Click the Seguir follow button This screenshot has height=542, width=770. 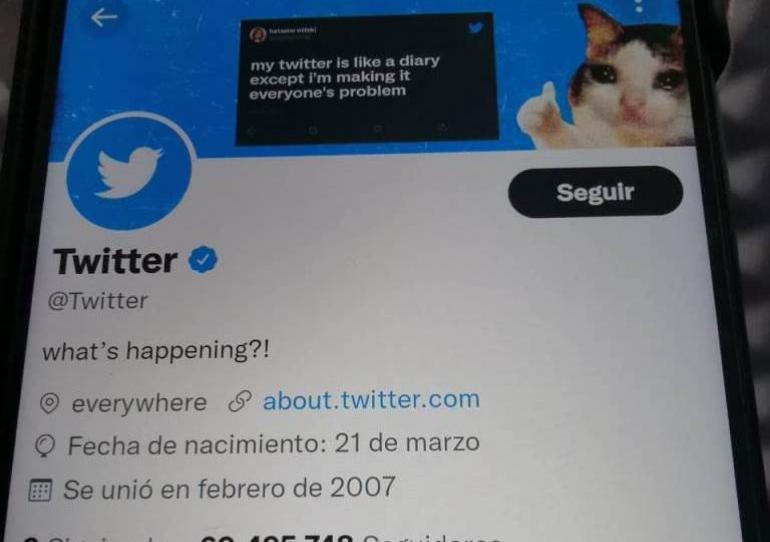tap(595, 192)
